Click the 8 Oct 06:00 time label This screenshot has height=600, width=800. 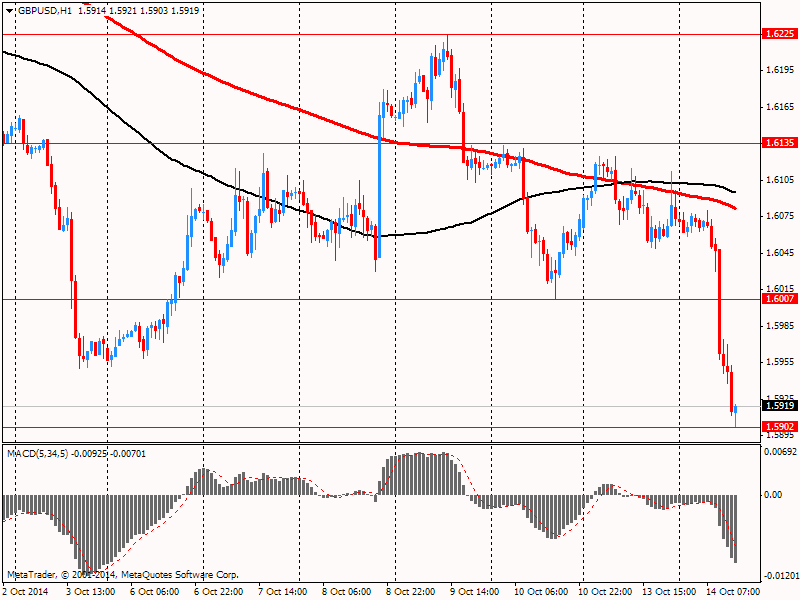click(x=347, y=591)
